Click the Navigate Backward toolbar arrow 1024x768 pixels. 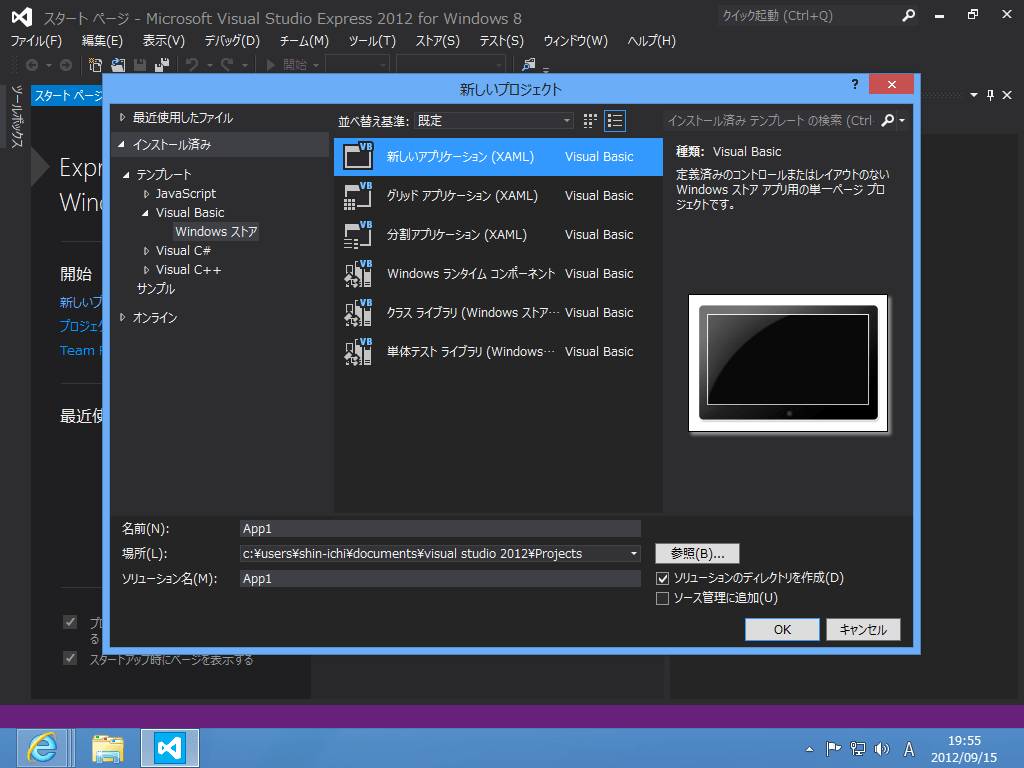31,65
